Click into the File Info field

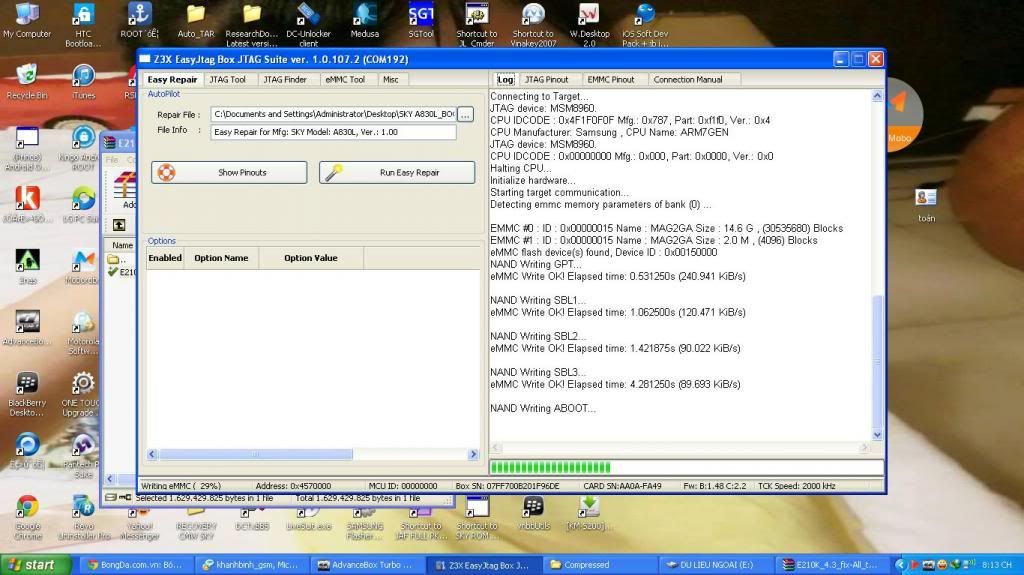[x=333, y=132]
